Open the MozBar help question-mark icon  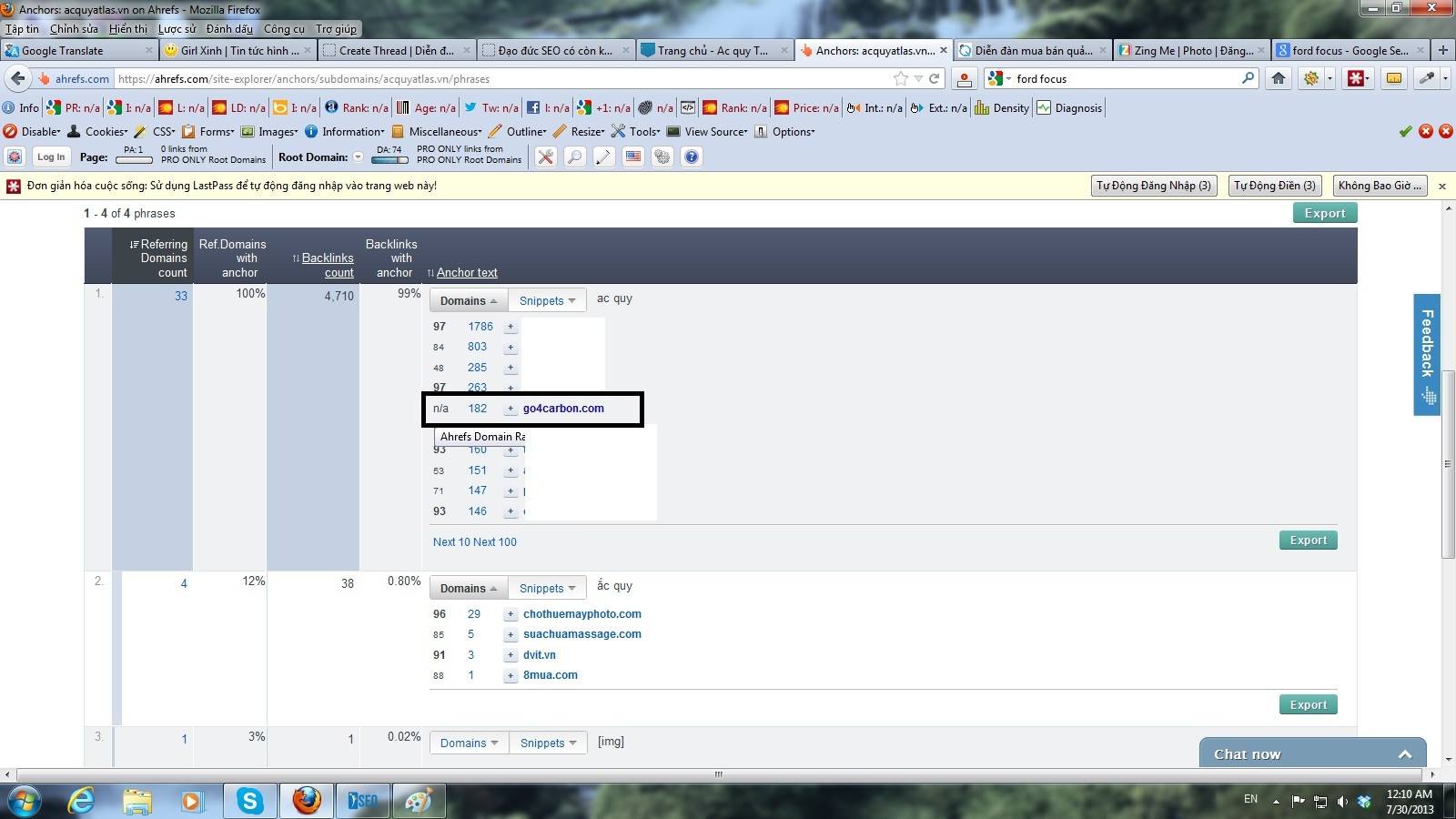(692, 157)
